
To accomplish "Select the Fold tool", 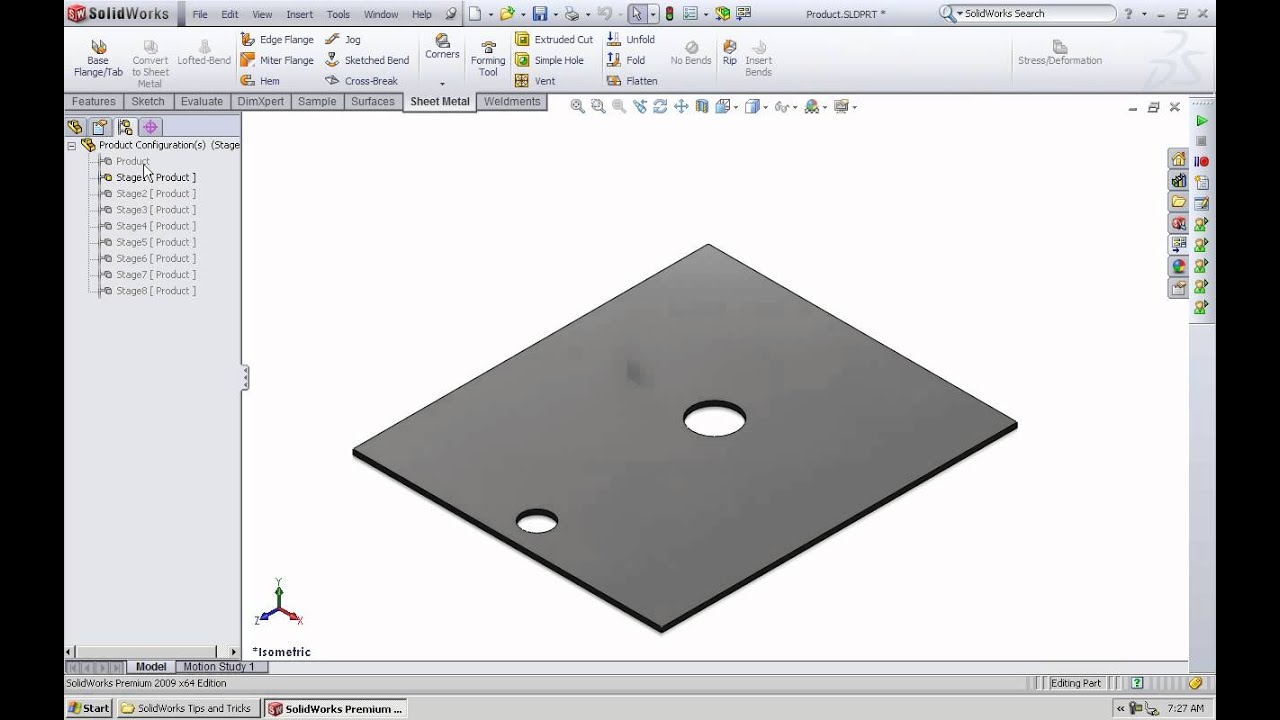I will point(626,60).
